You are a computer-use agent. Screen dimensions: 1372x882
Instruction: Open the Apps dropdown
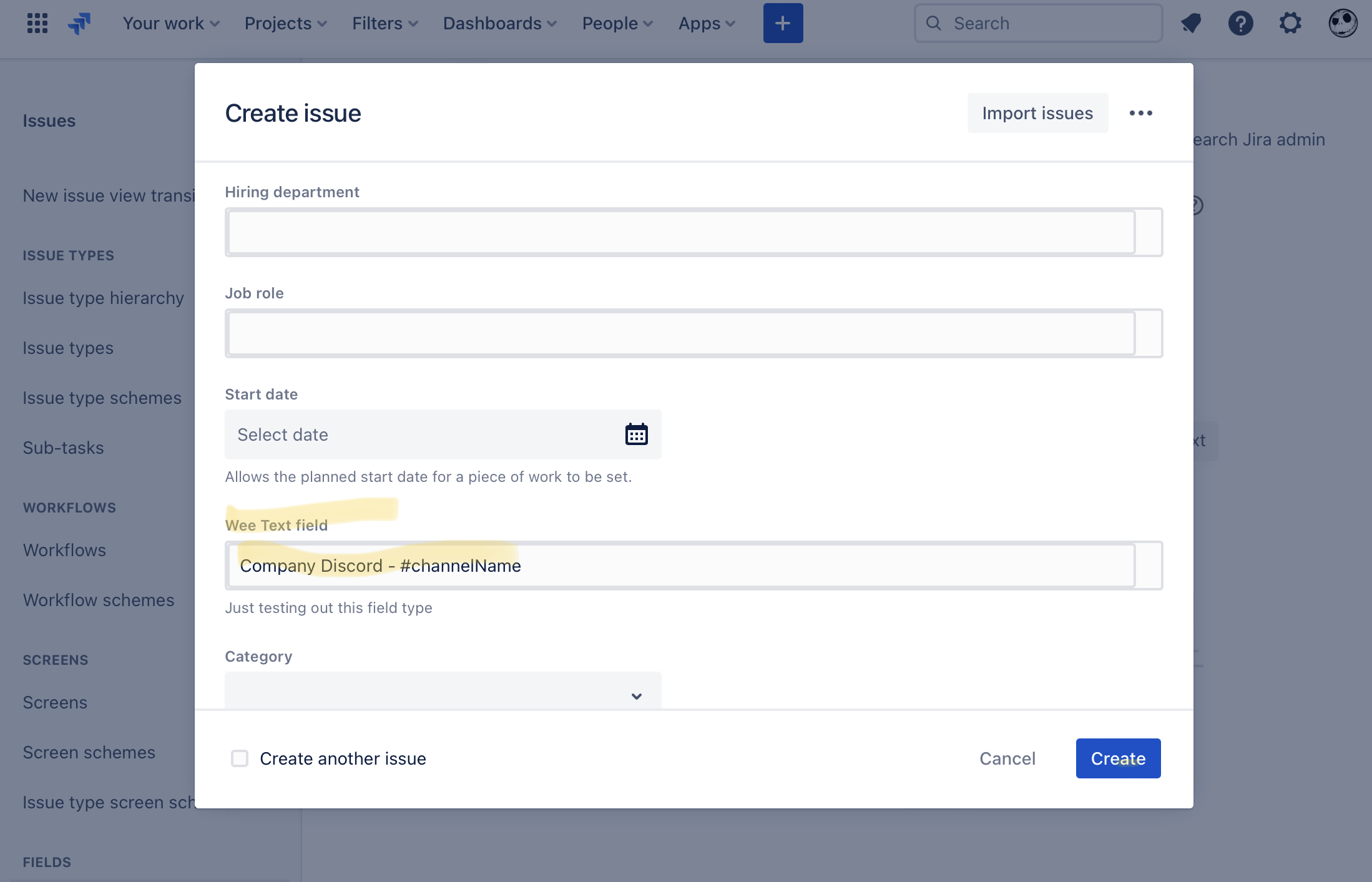pyautogui.click(x=706, y=23)
